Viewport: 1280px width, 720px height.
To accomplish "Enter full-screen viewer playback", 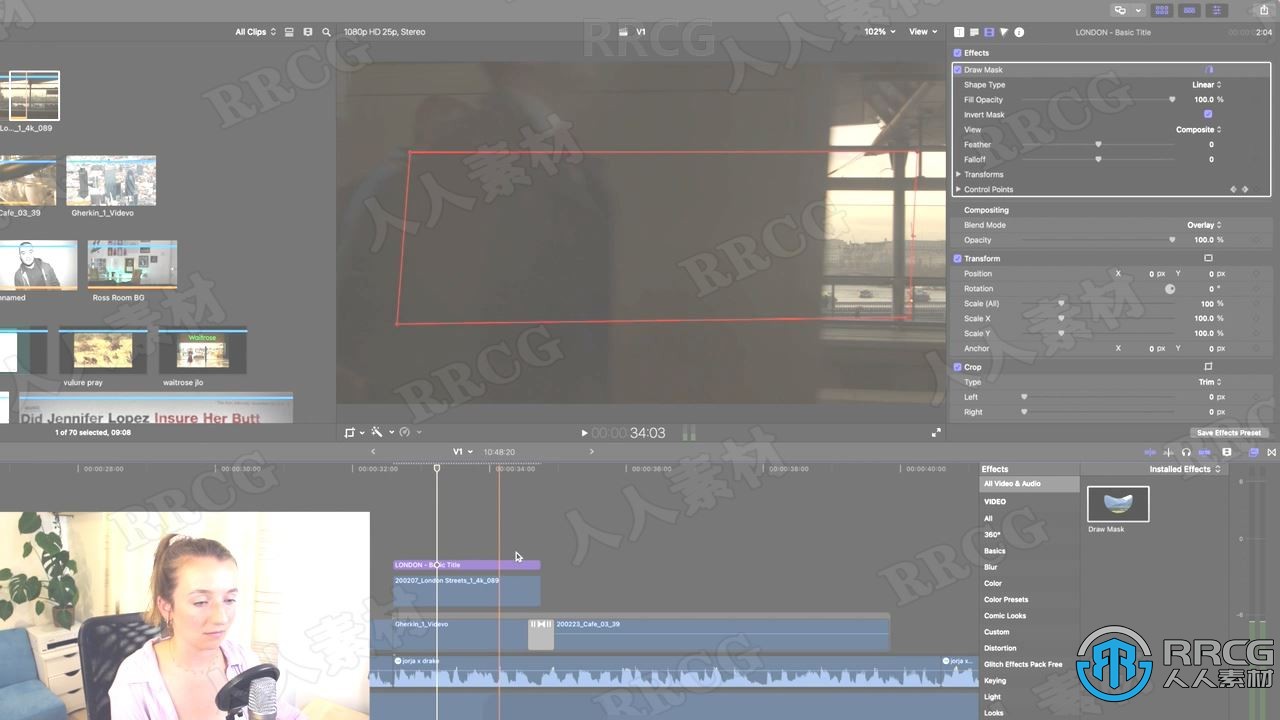I will [x=936, y=432].
